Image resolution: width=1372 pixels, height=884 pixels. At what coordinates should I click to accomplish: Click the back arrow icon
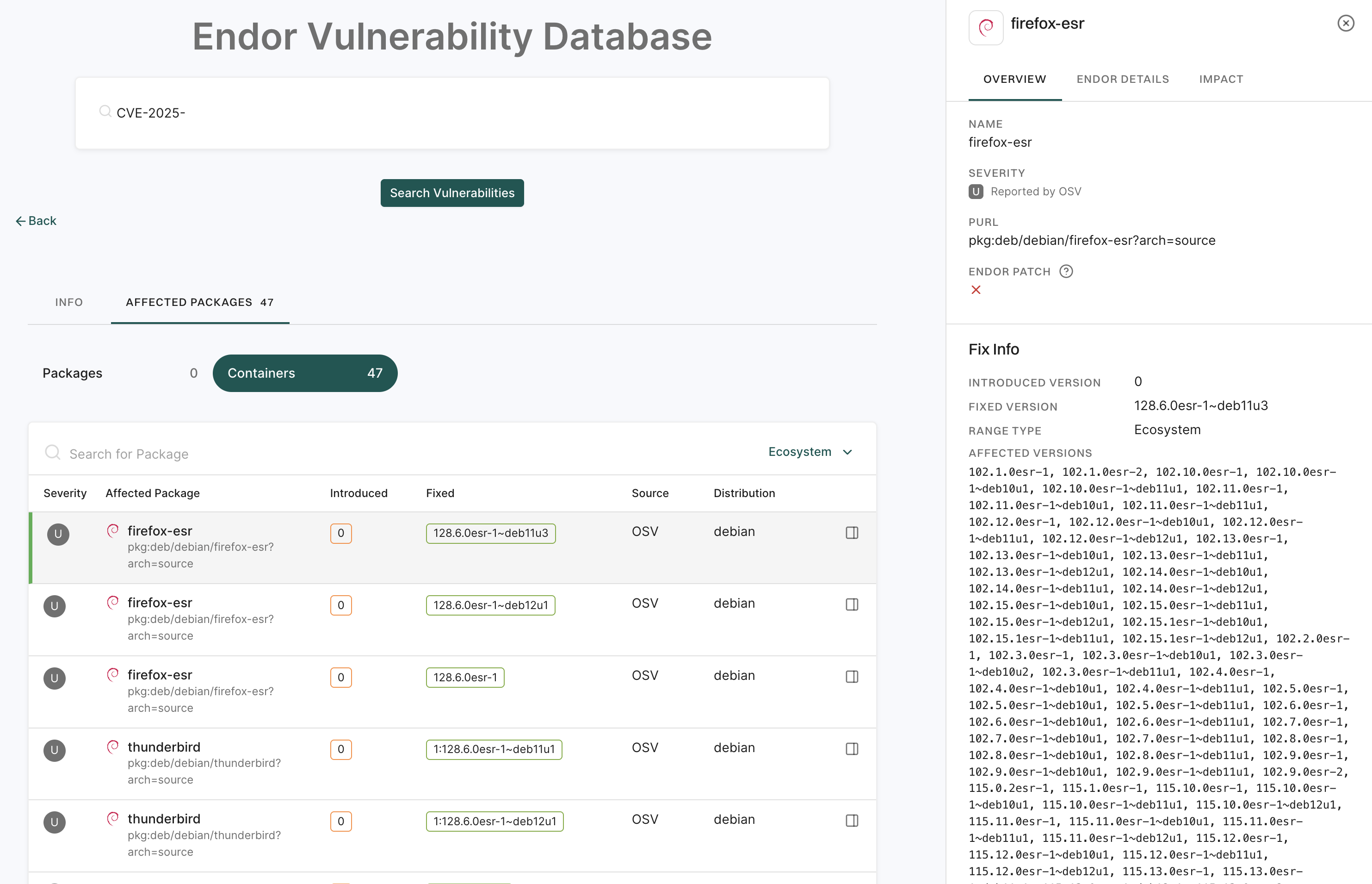point(20,221)
